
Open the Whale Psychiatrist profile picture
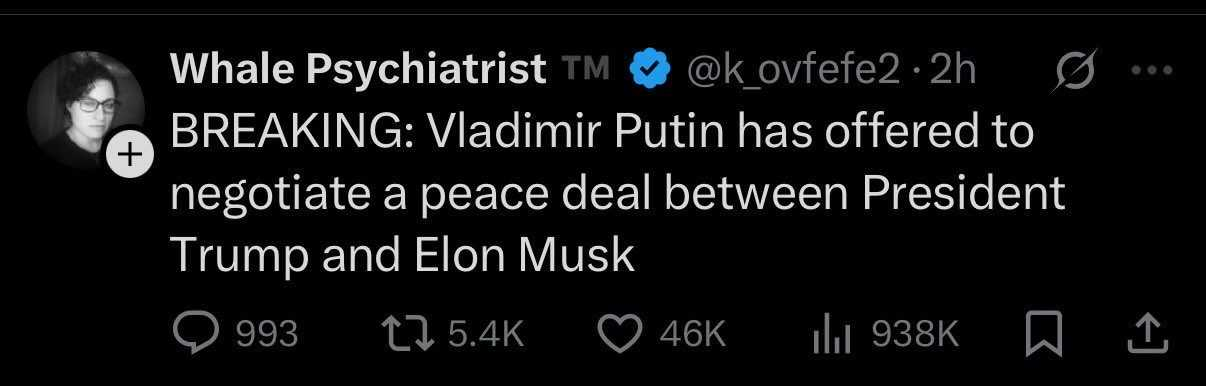[85, 109]
